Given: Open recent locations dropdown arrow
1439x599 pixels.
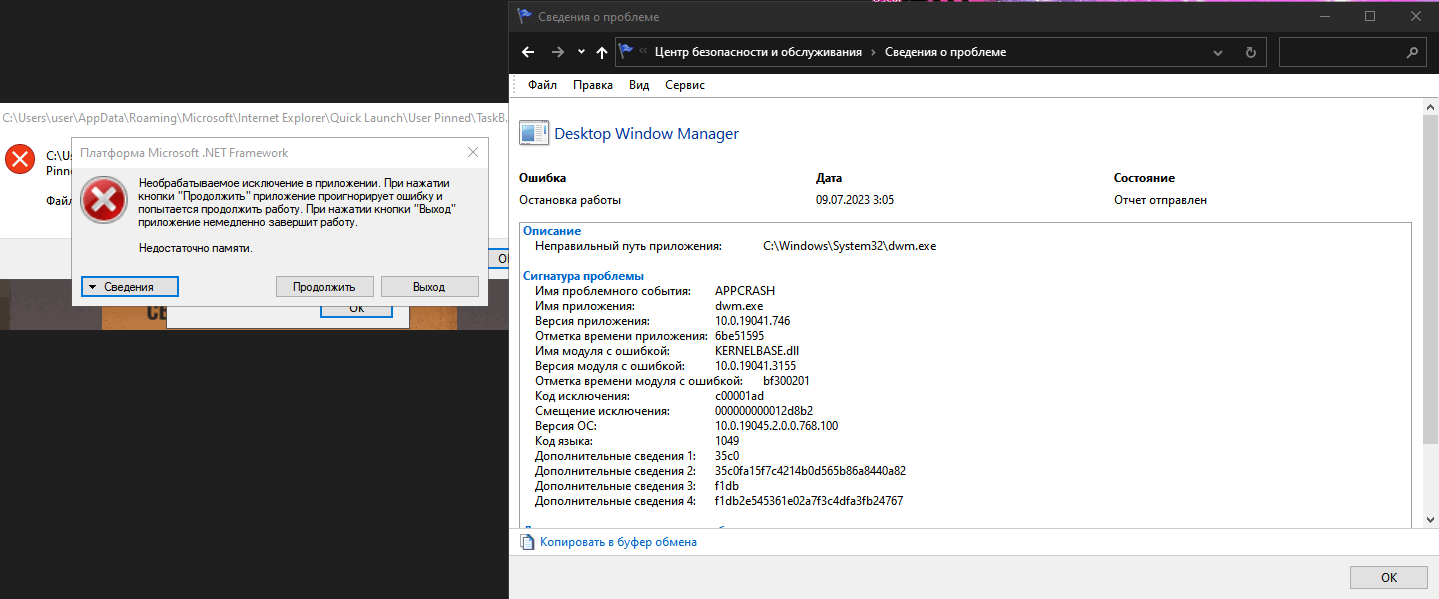Looking at the screenshot, I should (x=581, y=52).
